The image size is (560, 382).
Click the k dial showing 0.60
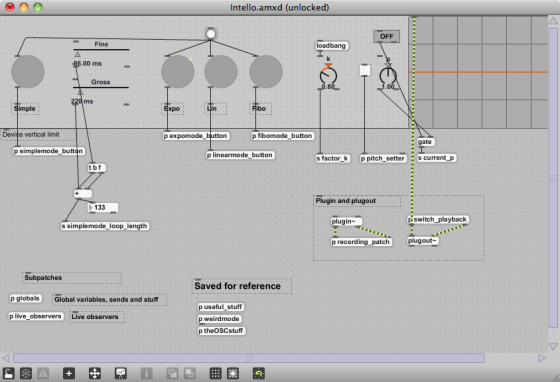click(x=328, y=75)
